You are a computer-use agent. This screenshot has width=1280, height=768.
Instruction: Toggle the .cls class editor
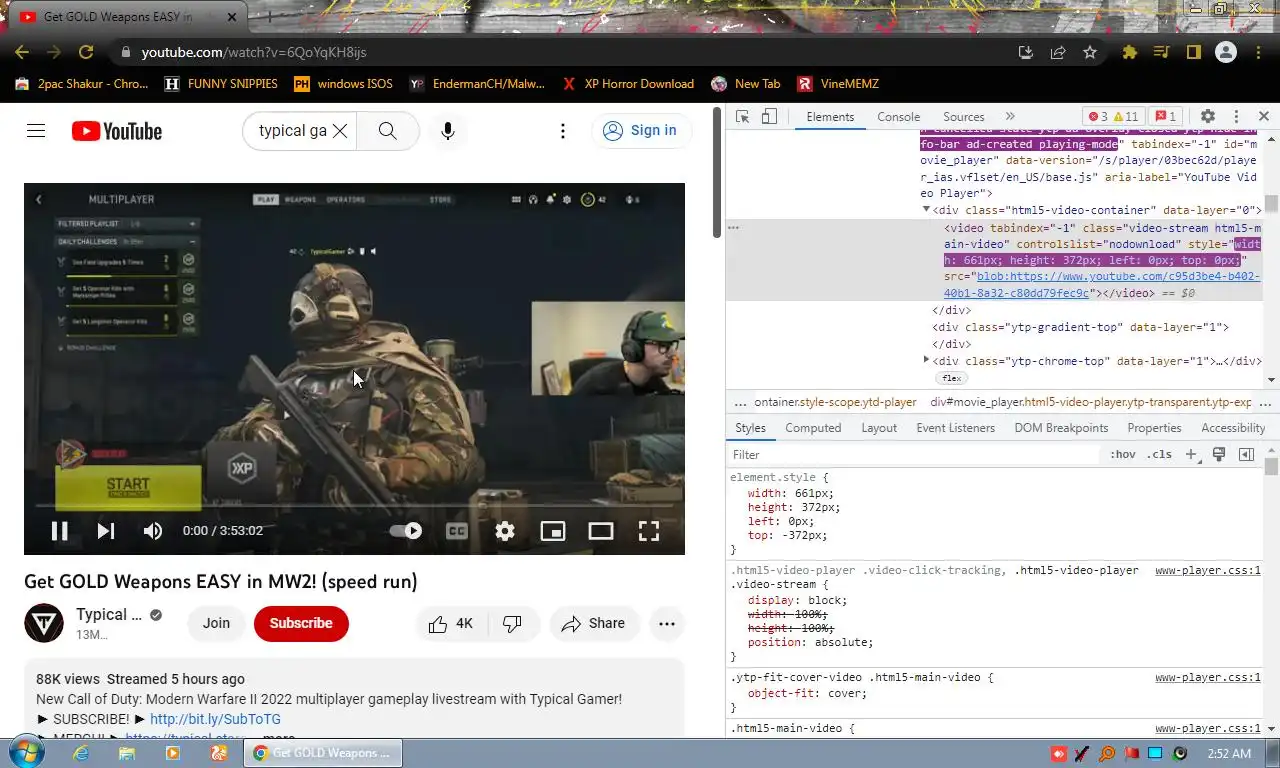1159,455
